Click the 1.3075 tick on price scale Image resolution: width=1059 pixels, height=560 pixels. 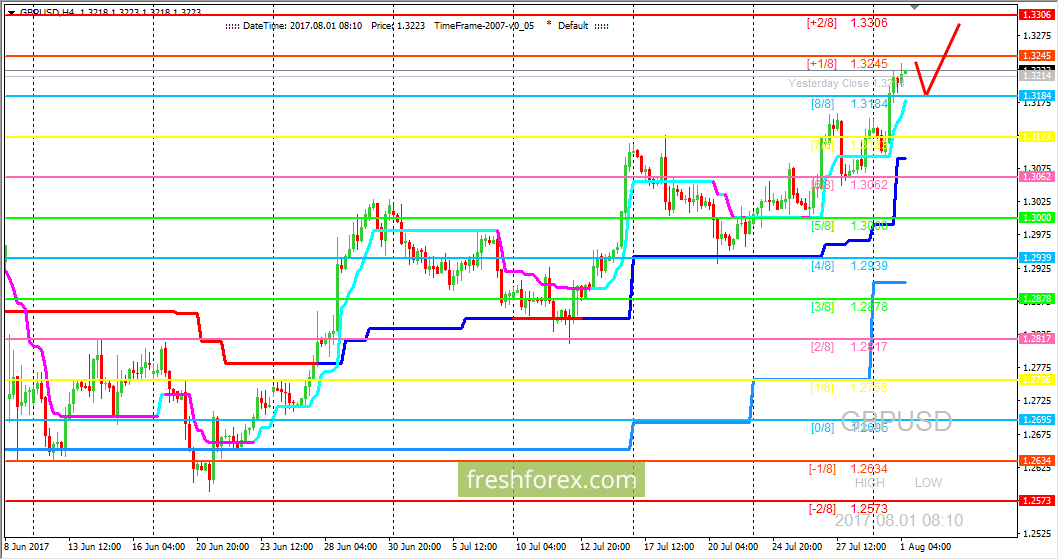pyautogui.click(x=1037, y=168)
